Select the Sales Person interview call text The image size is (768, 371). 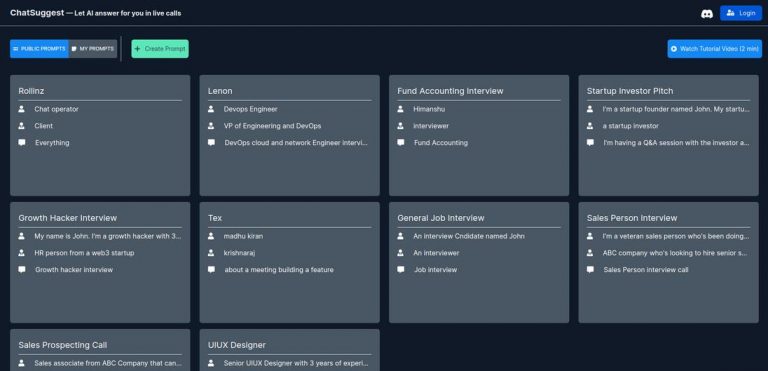coord(646,270)
